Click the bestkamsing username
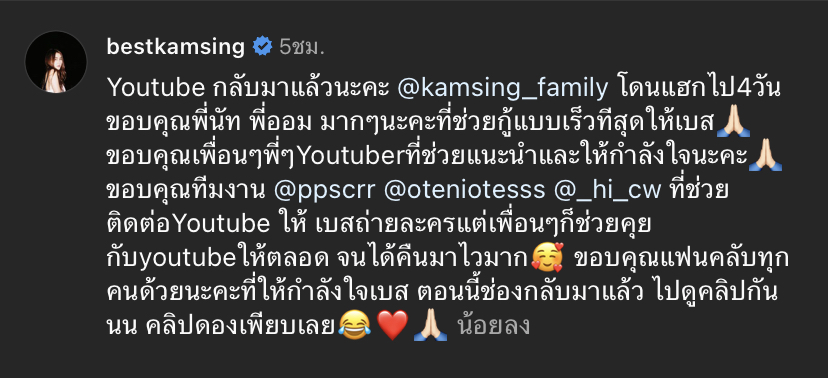Image resolution: width=828 pixels, height=378 pixels. (x=176, y=48)
